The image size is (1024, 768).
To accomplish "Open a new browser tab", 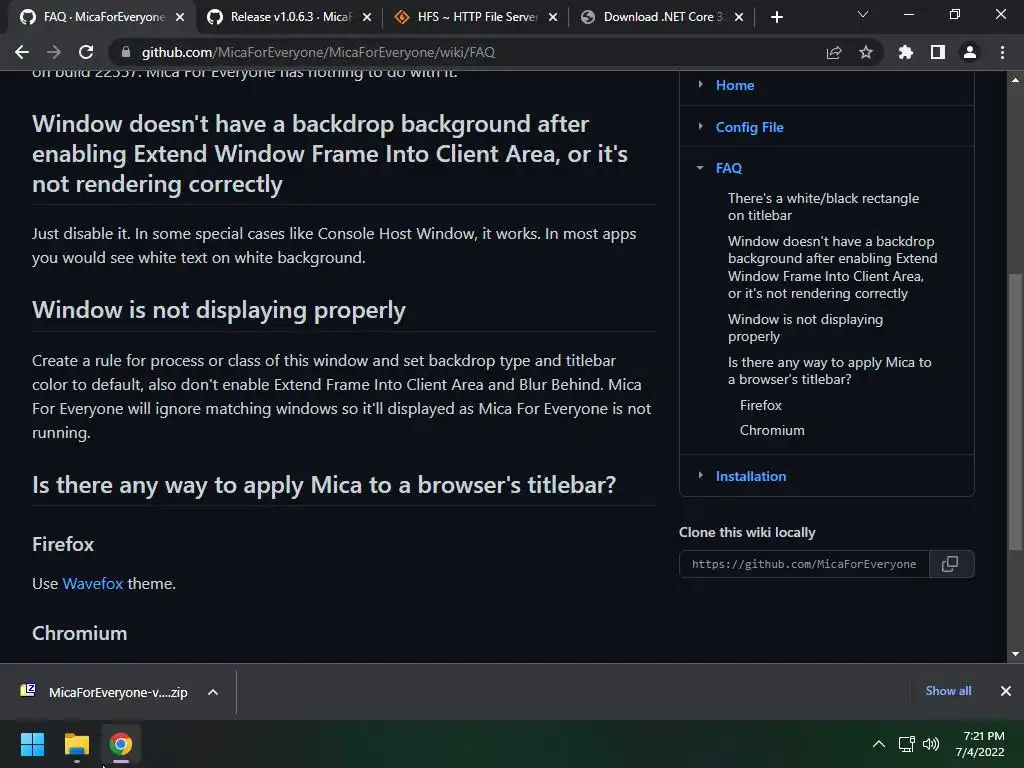I will [x=776, y=17].
